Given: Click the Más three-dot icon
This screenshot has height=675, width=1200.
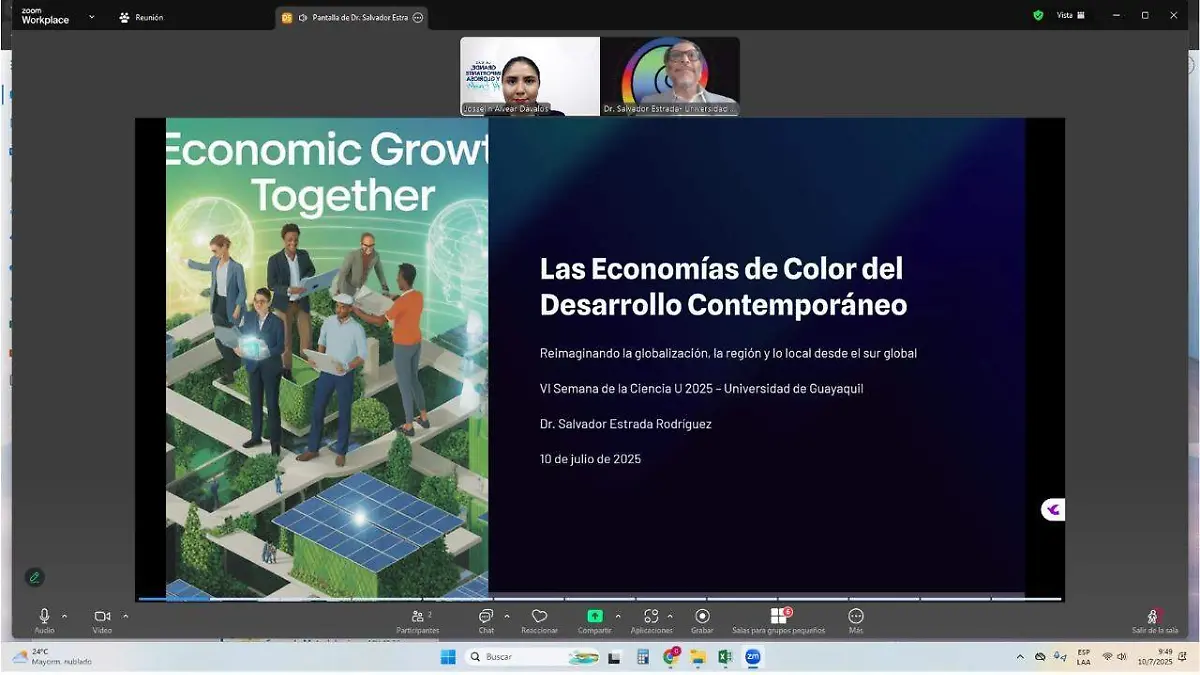Looking at the screenshot, I should coord(856,617).
